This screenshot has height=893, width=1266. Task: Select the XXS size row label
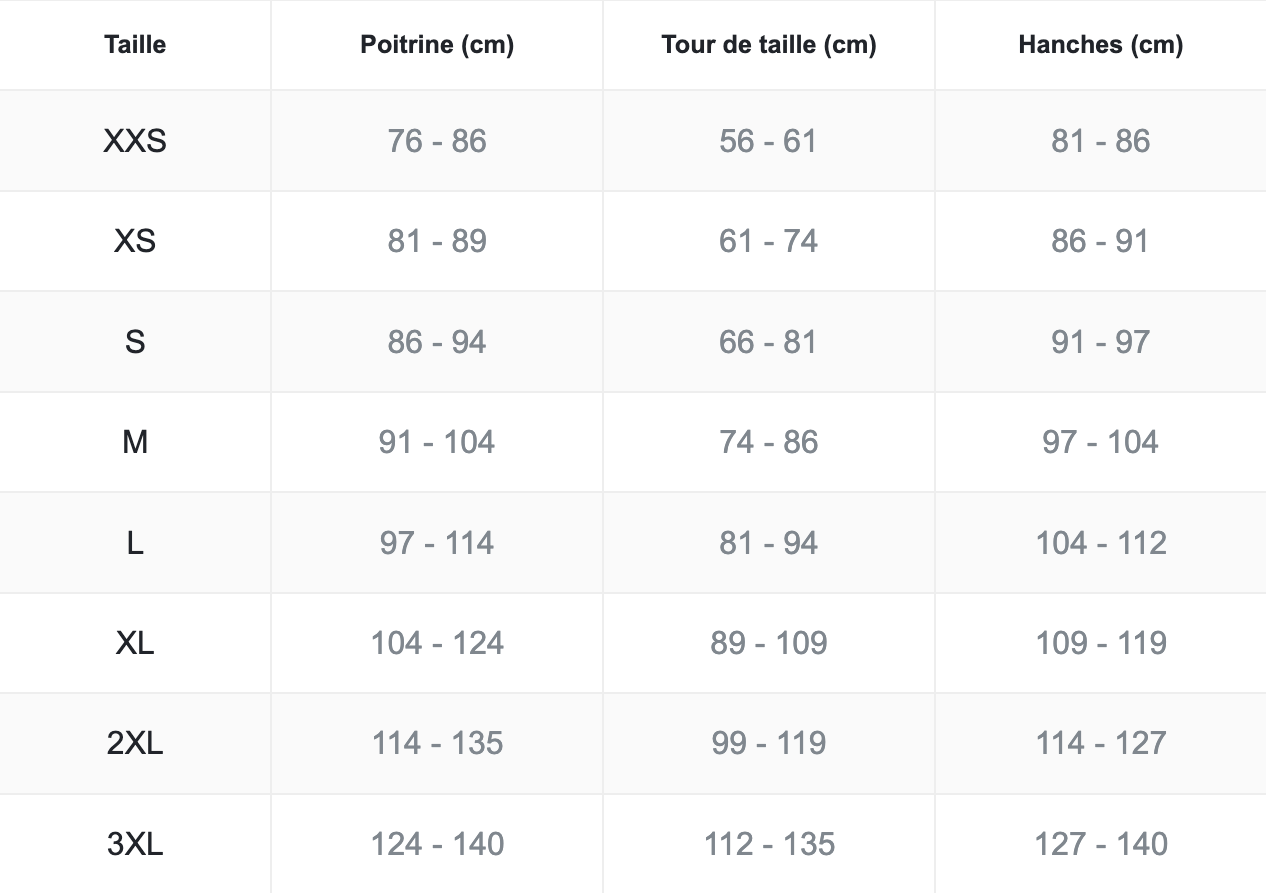pos(135,141)
